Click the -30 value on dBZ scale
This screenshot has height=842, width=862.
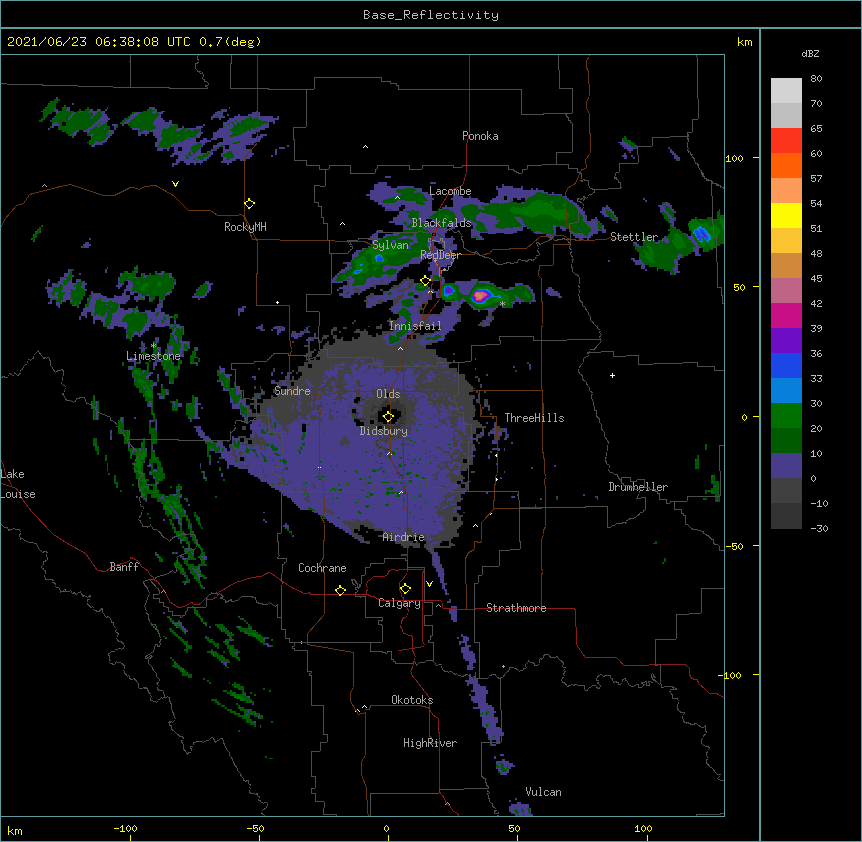(819, 528)
